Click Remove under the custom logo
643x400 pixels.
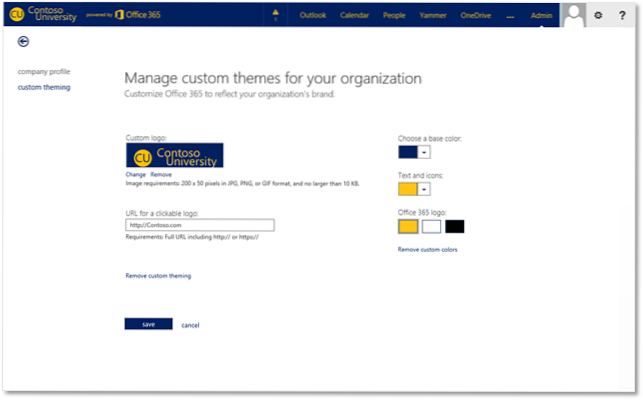point(161,174)
